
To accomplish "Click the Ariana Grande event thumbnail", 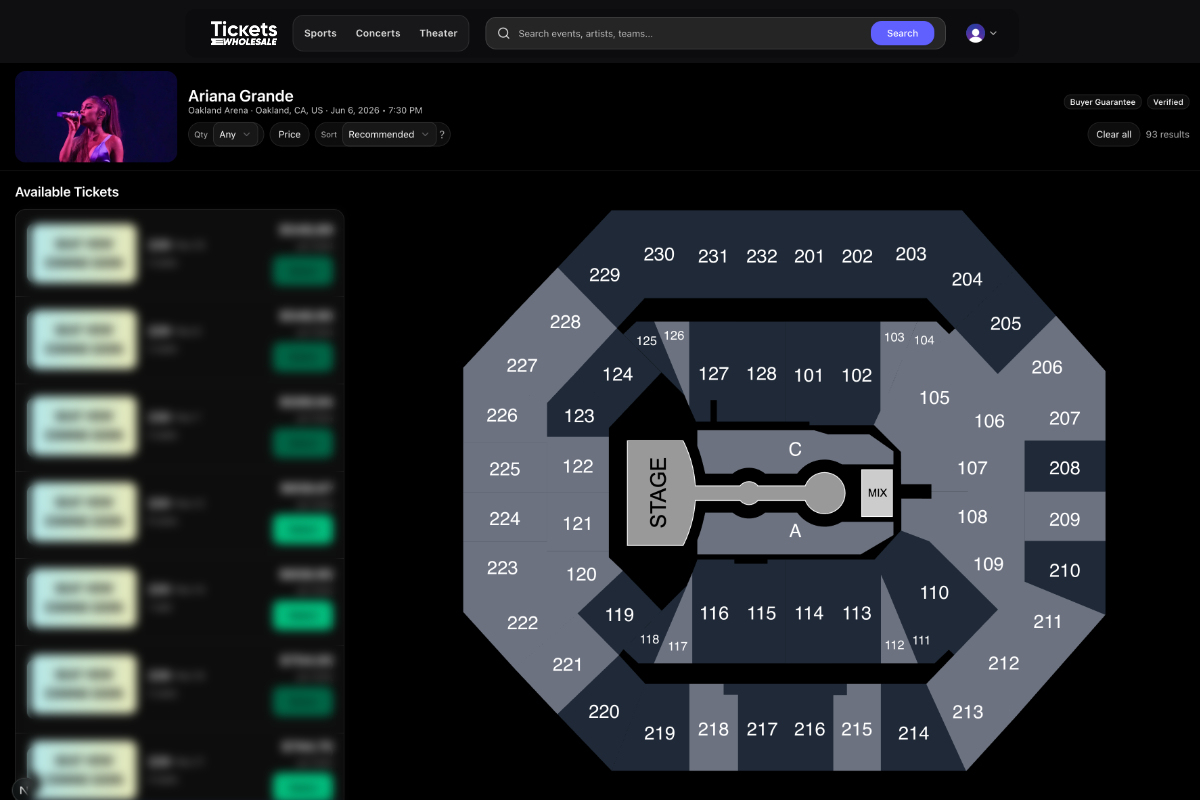I will pos(96,116).
